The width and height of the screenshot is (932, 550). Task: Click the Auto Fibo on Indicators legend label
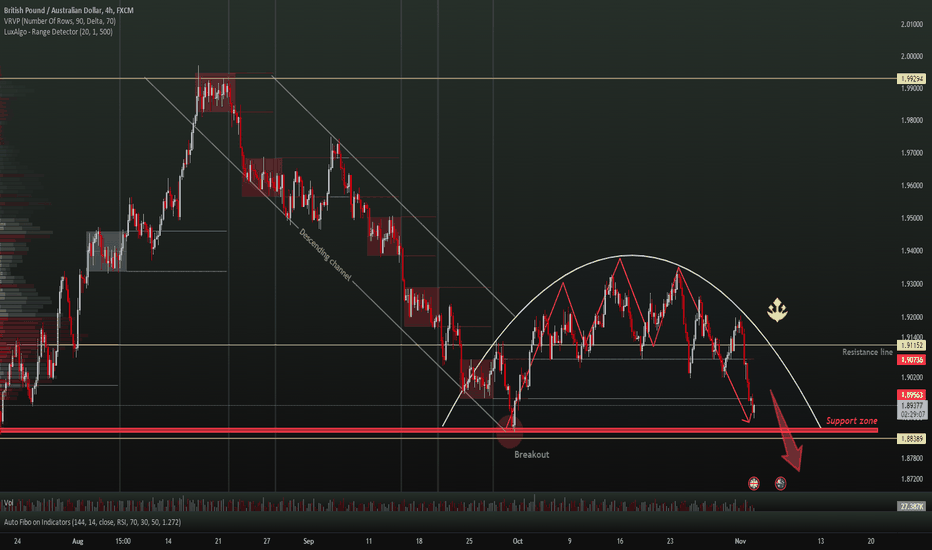pyautogui.click(x=92, y=522)
